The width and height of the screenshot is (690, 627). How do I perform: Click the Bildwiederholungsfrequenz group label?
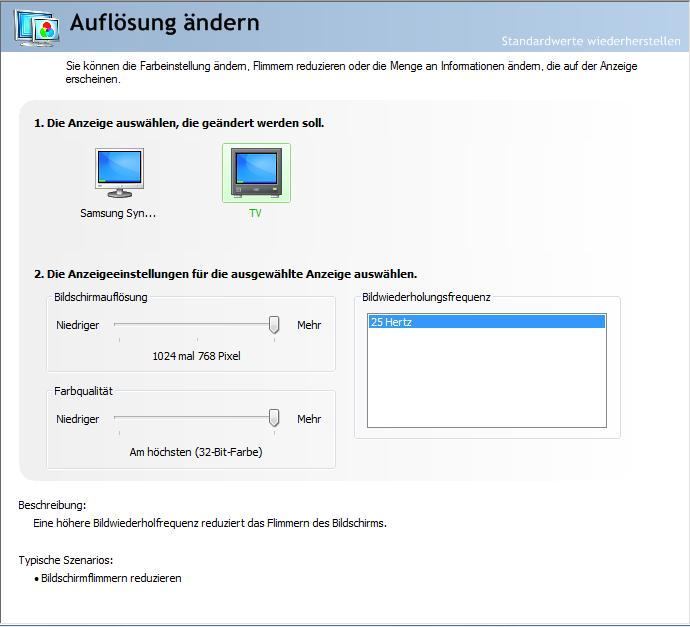pos(426,297)
